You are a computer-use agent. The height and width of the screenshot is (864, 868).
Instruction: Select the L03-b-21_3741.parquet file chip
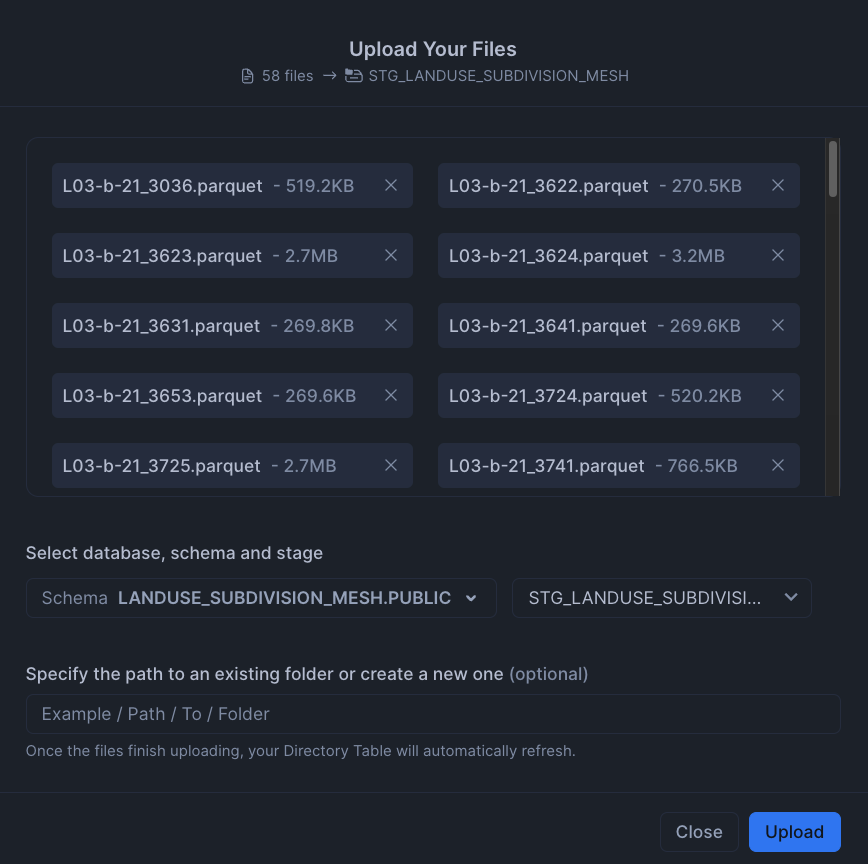(618, 465)
